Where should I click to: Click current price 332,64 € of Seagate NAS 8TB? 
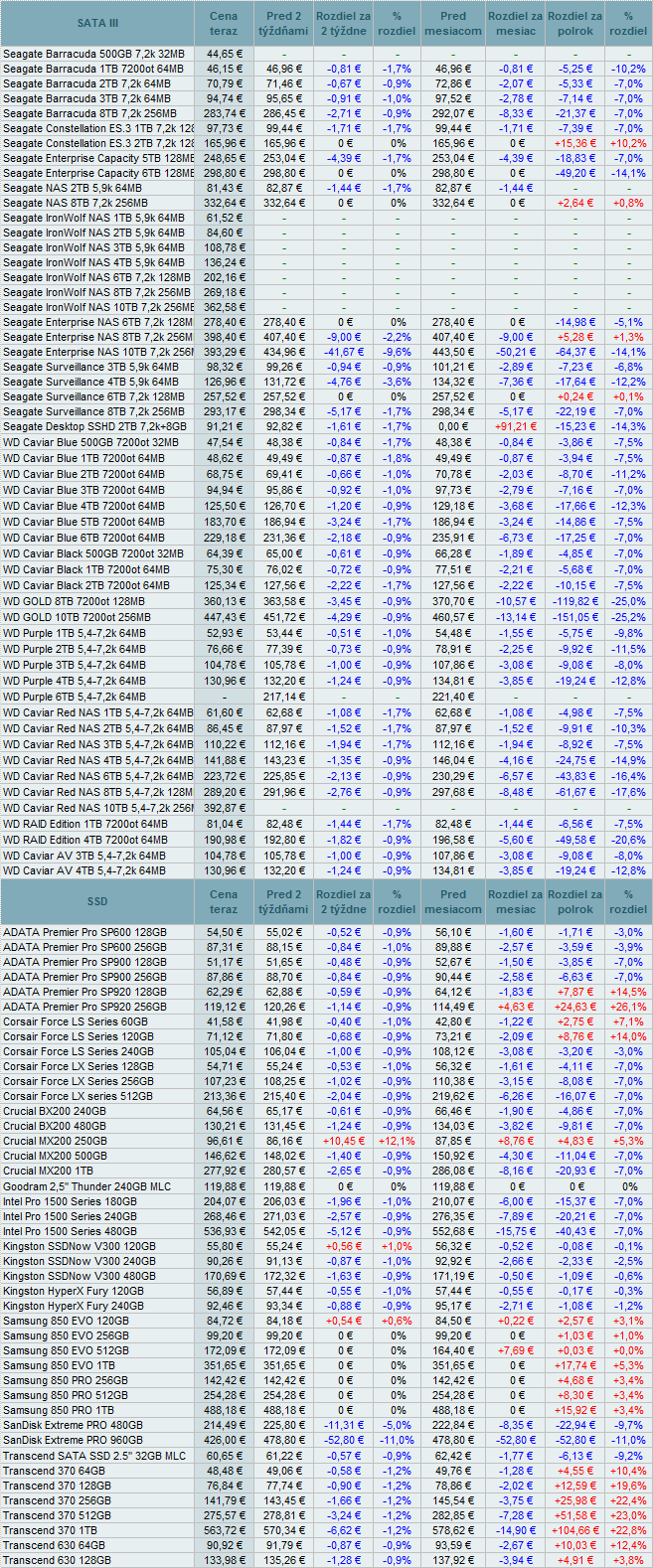pos(224,203)
